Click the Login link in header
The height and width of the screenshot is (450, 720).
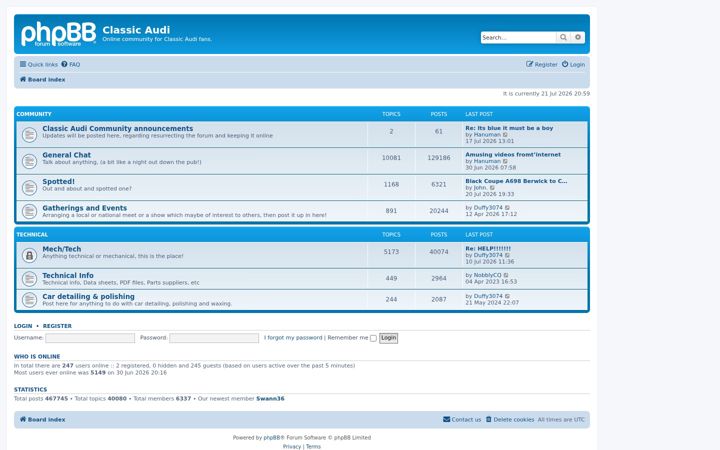[574, 64]
